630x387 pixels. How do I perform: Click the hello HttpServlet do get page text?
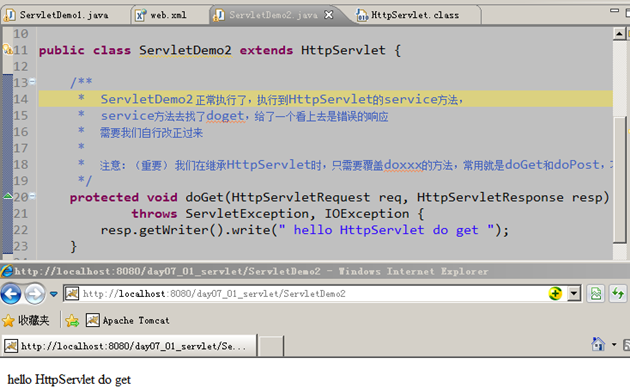tap(69, 379)
